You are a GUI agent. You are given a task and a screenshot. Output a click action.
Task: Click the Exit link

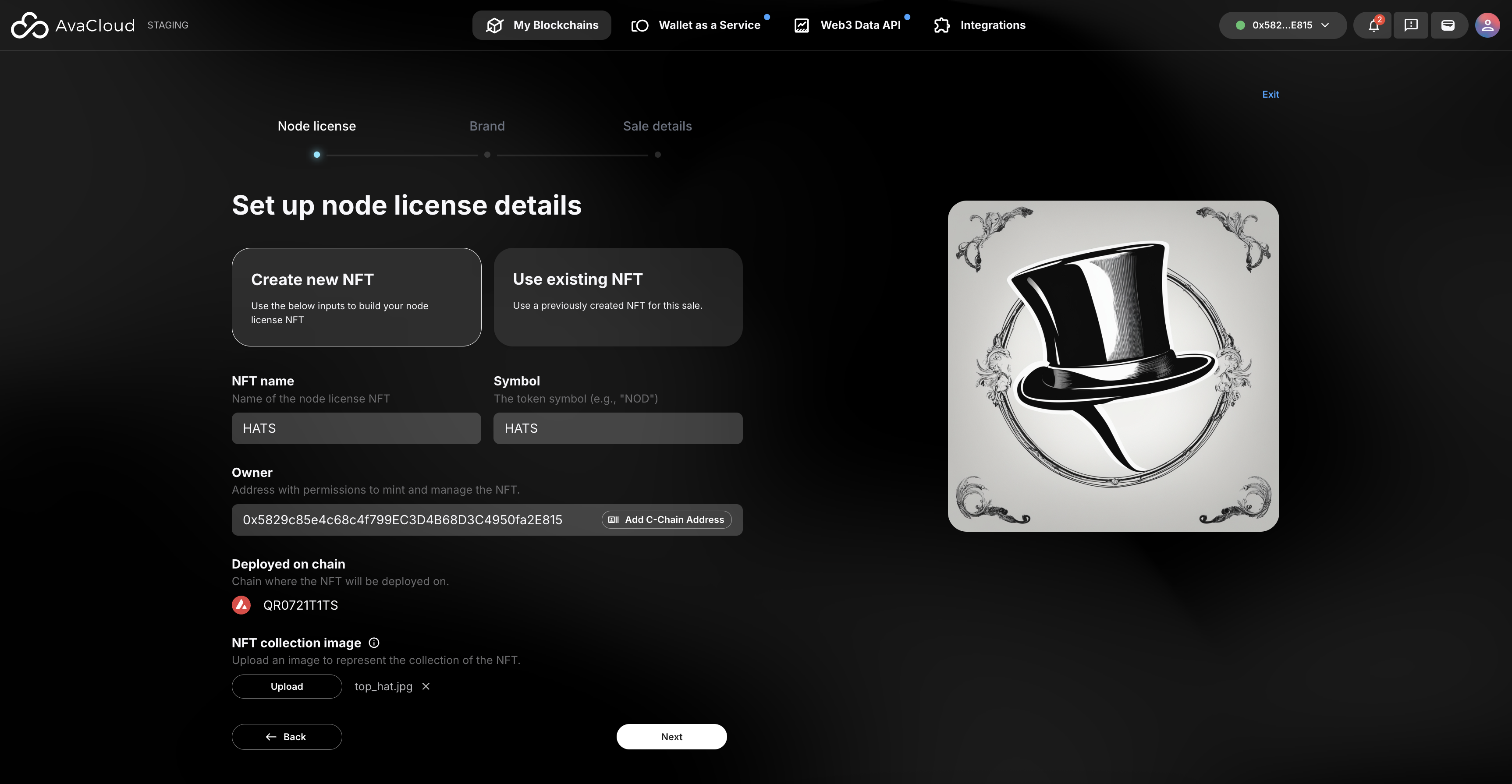(1270, 95)
